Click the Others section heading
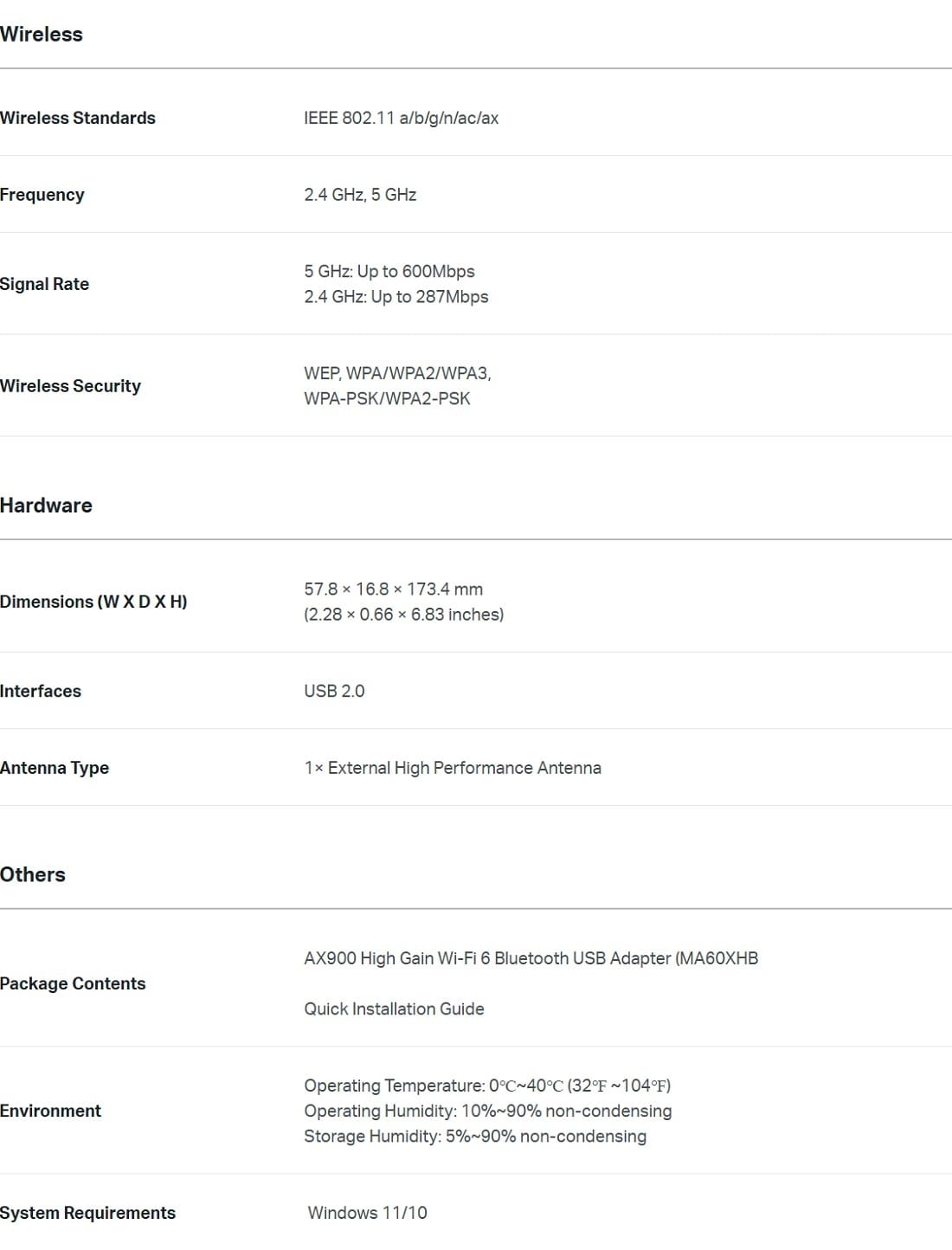Image resolution: width=952 pixels, height=1250 pixels. (33, 874)
